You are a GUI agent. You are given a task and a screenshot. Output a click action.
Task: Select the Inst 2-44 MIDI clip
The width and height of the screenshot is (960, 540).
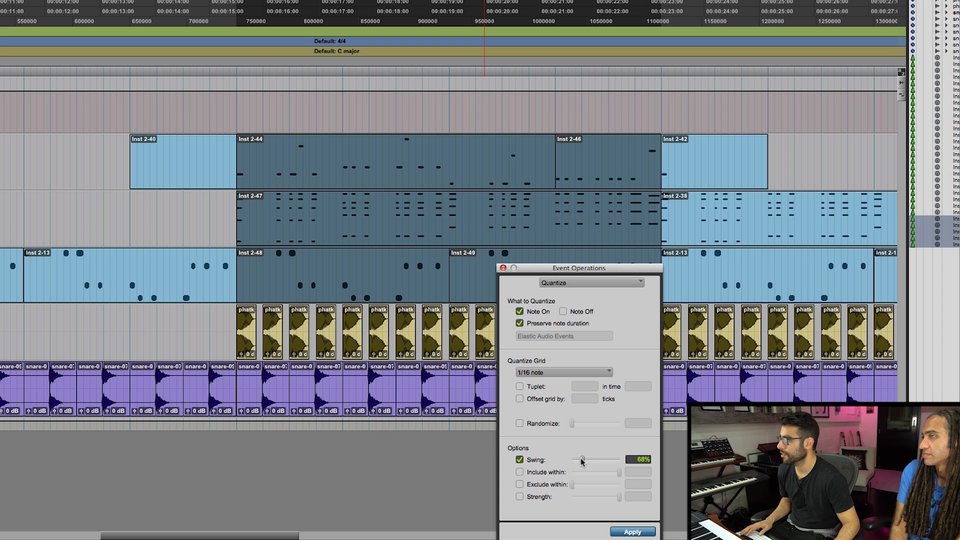396,162
